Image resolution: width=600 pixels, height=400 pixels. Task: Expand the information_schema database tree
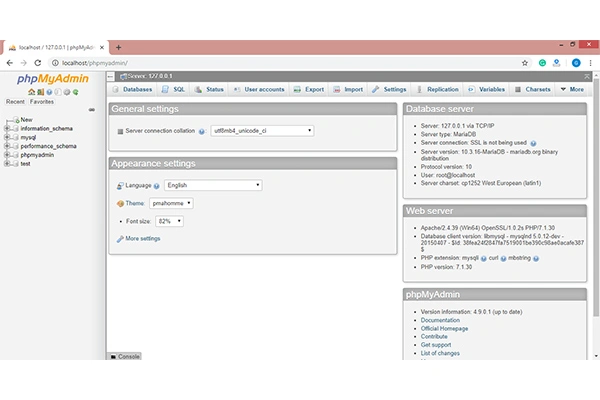point(7,128)
